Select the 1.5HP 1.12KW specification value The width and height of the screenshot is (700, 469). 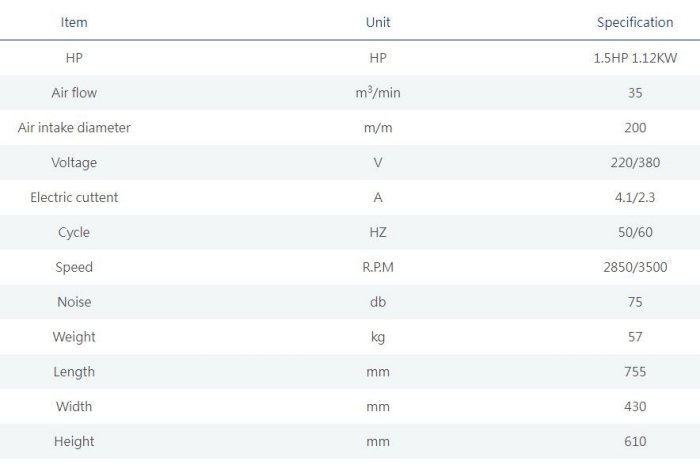635,58
